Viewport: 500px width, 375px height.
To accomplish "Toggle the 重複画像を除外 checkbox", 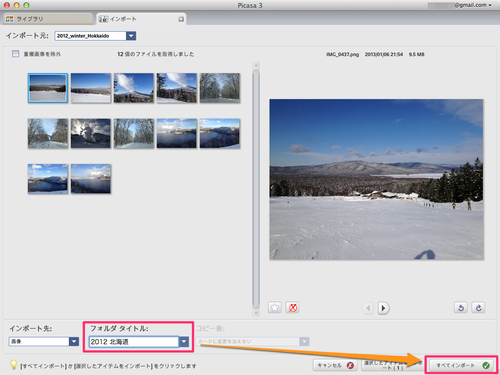I will pyautogui.click(x=15, y=54).
